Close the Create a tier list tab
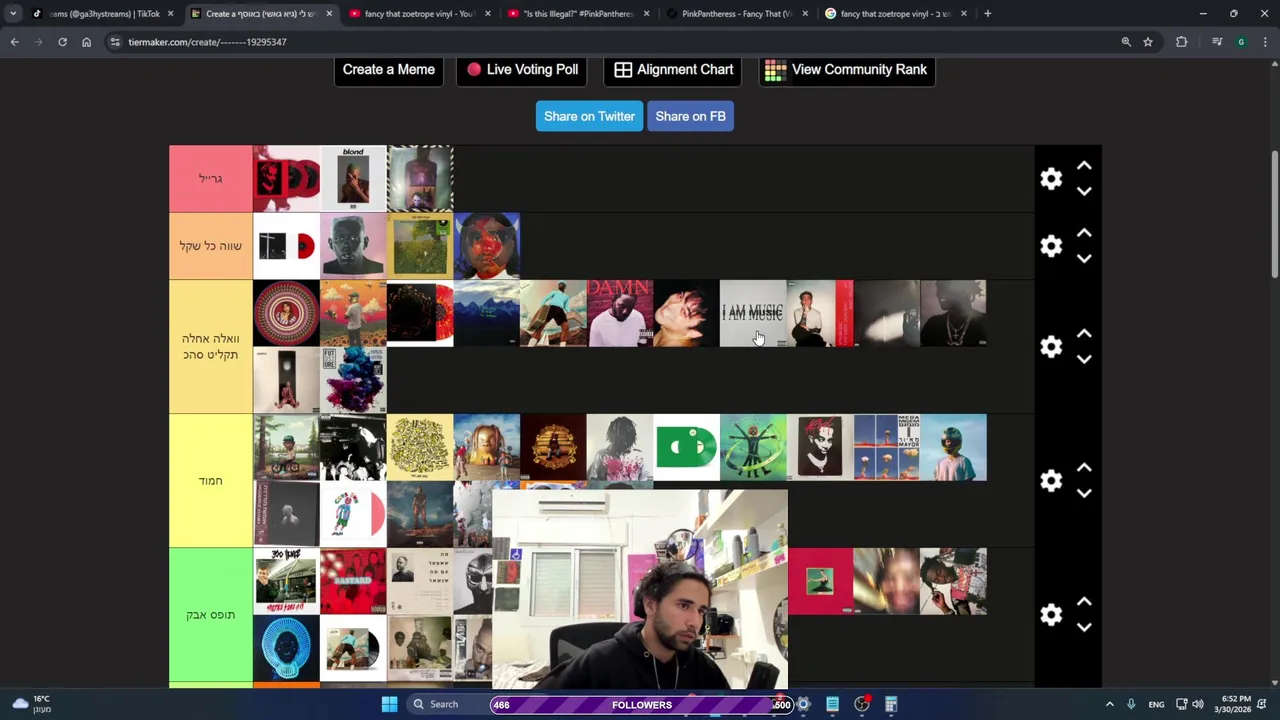 click(x=329, y=14)
